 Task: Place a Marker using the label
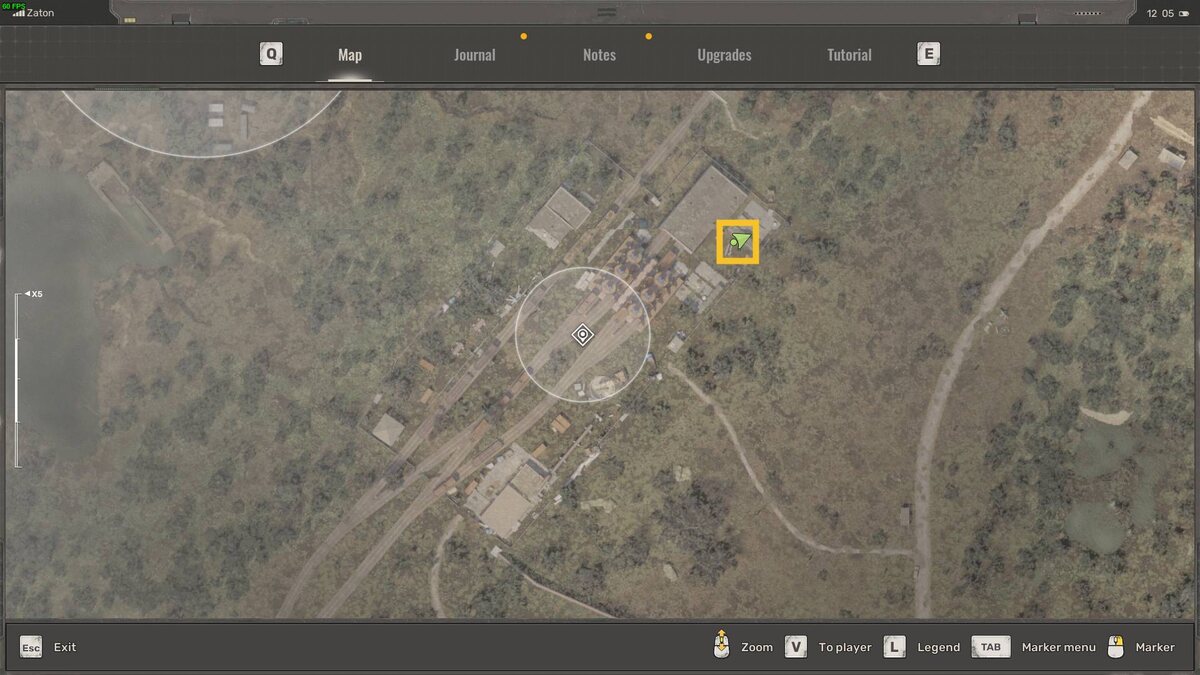(1155, 647)
